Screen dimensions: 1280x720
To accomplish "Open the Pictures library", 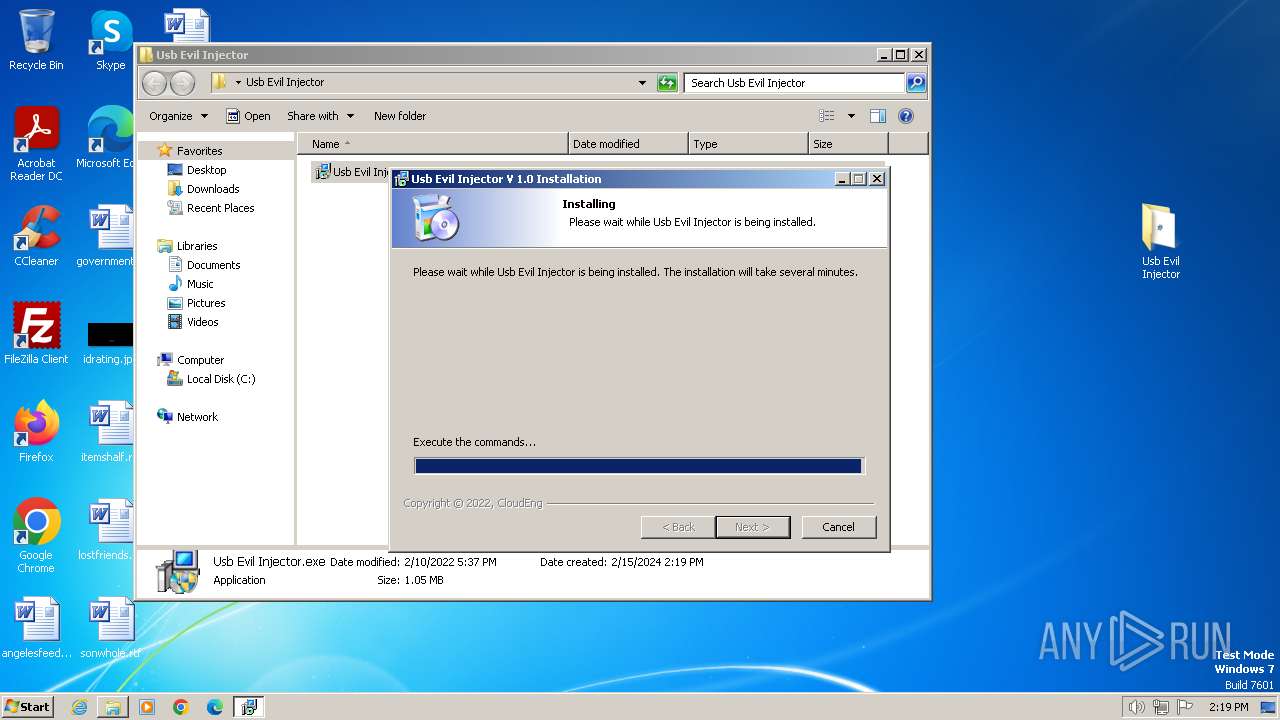I will (206, 303).
